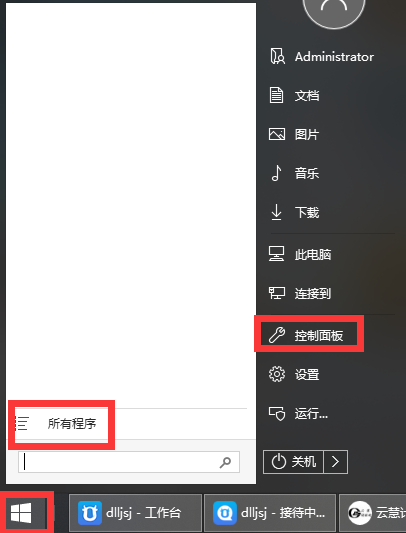Click the Windows Start button

[22, 513]
